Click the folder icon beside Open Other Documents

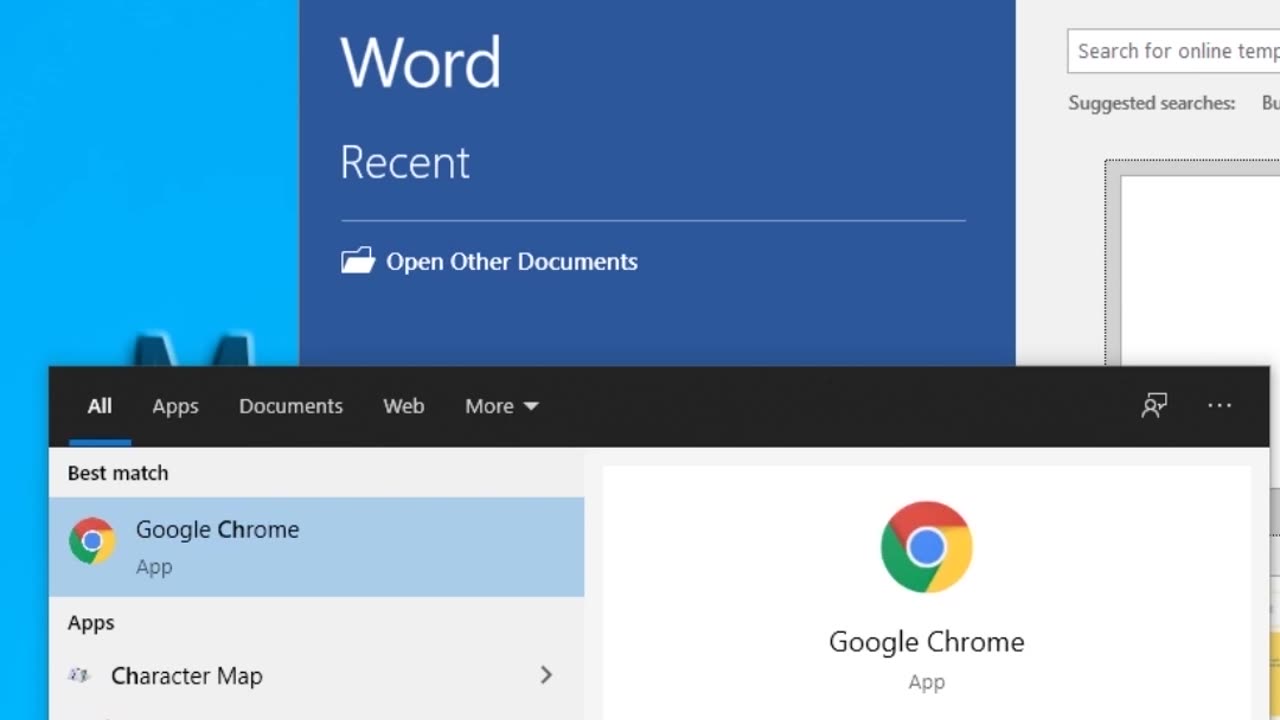(x=357, y=261)
